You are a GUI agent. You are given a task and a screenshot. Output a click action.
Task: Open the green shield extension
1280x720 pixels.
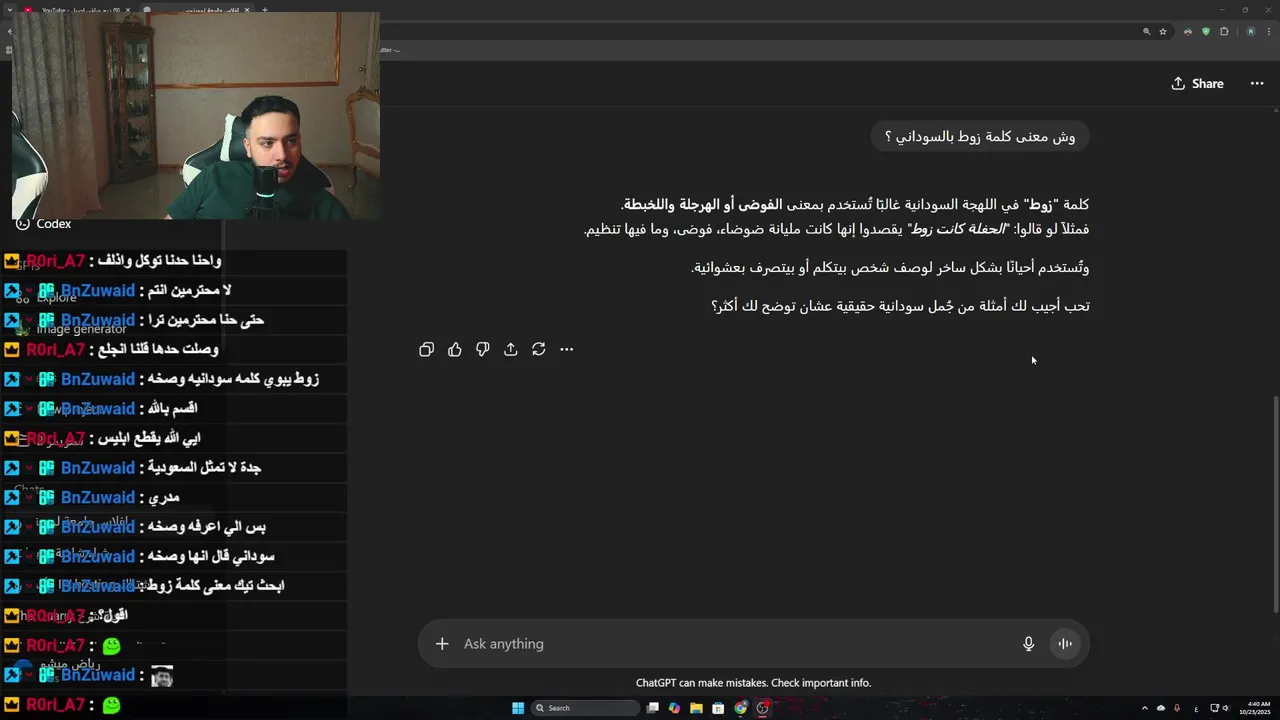[x=1206, y=32]
